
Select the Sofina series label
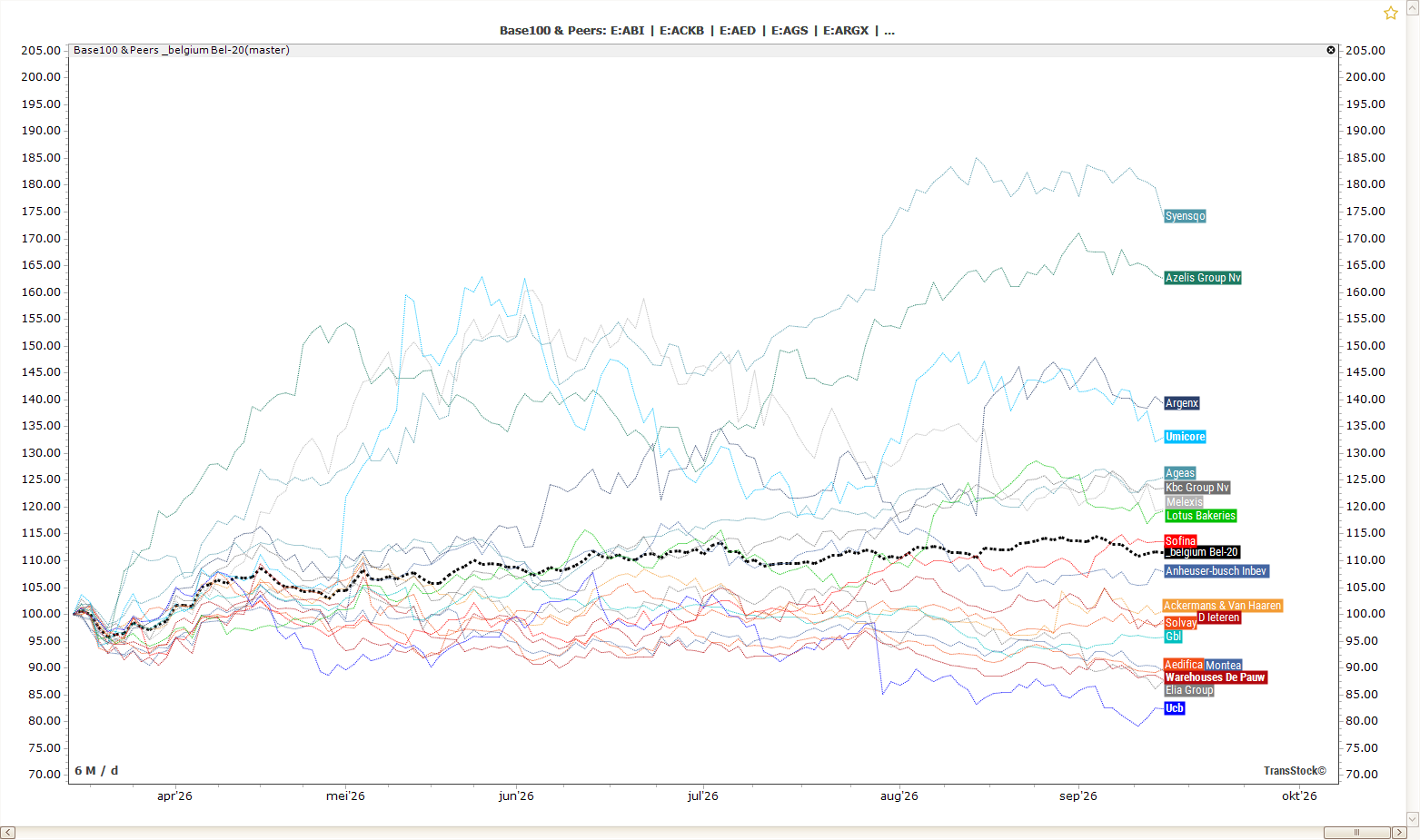point(1180,541)
